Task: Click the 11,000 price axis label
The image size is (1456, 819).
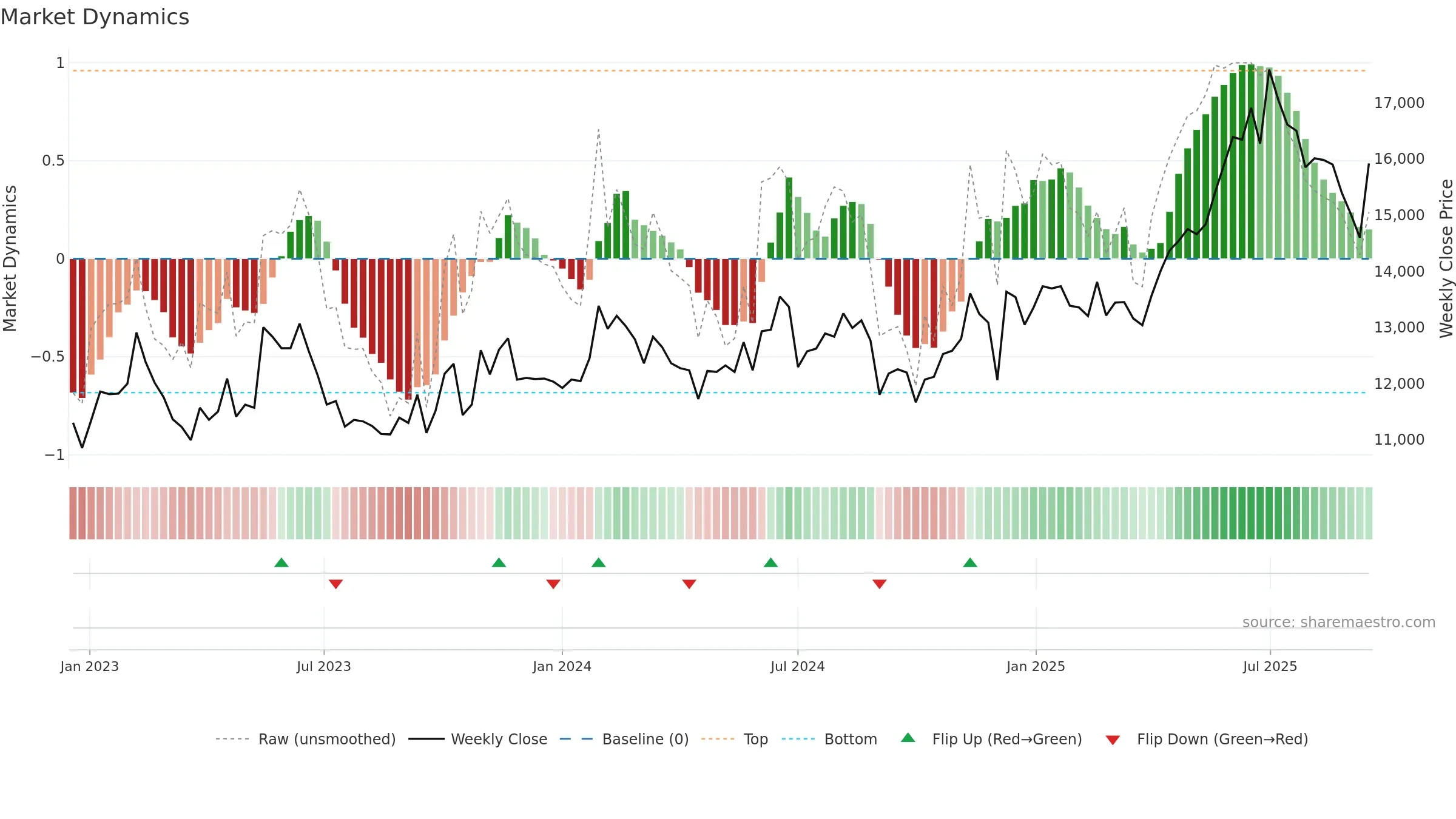Action: 1399,439
